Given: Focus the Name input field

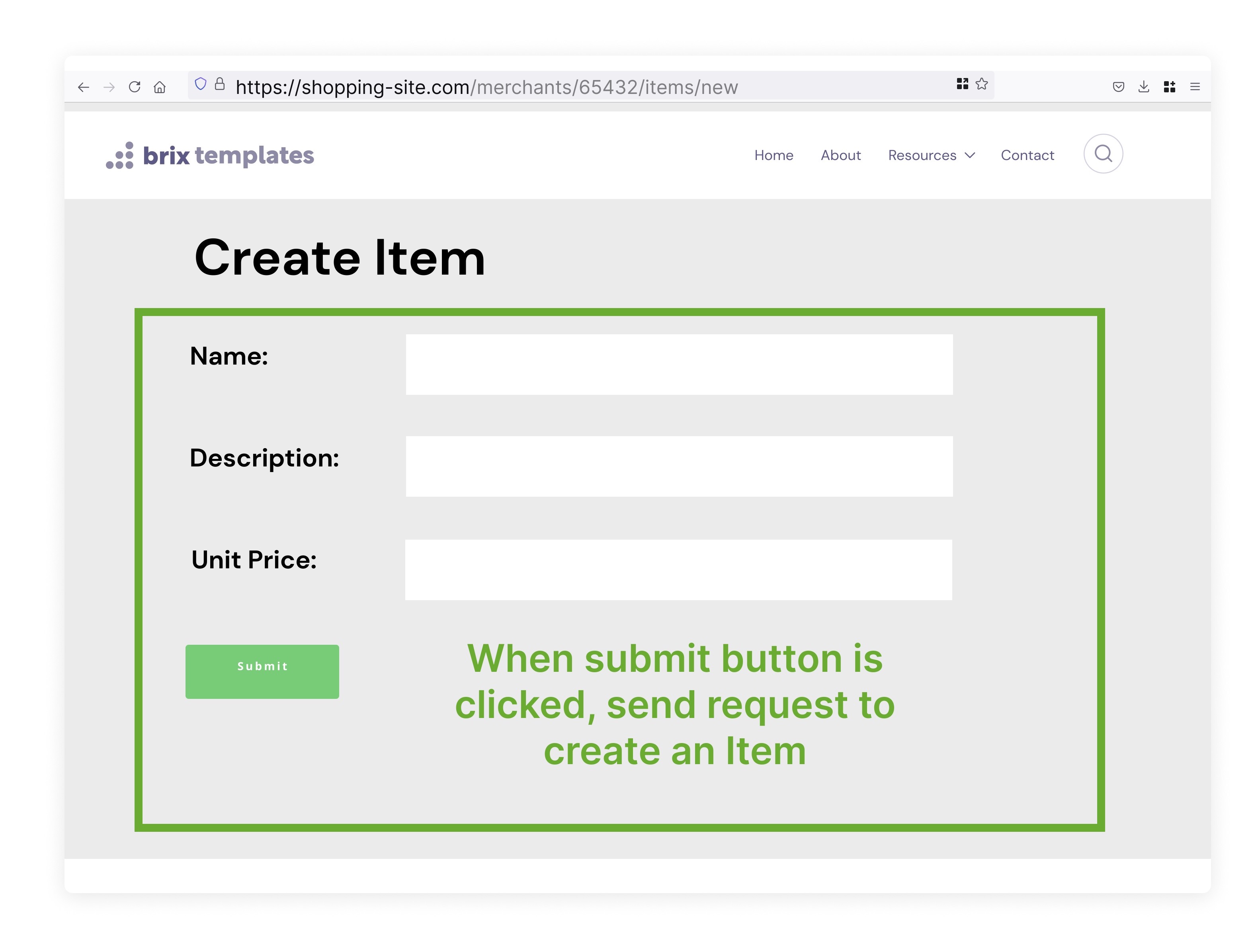Looking at the screenshot, I should [679, 364].
